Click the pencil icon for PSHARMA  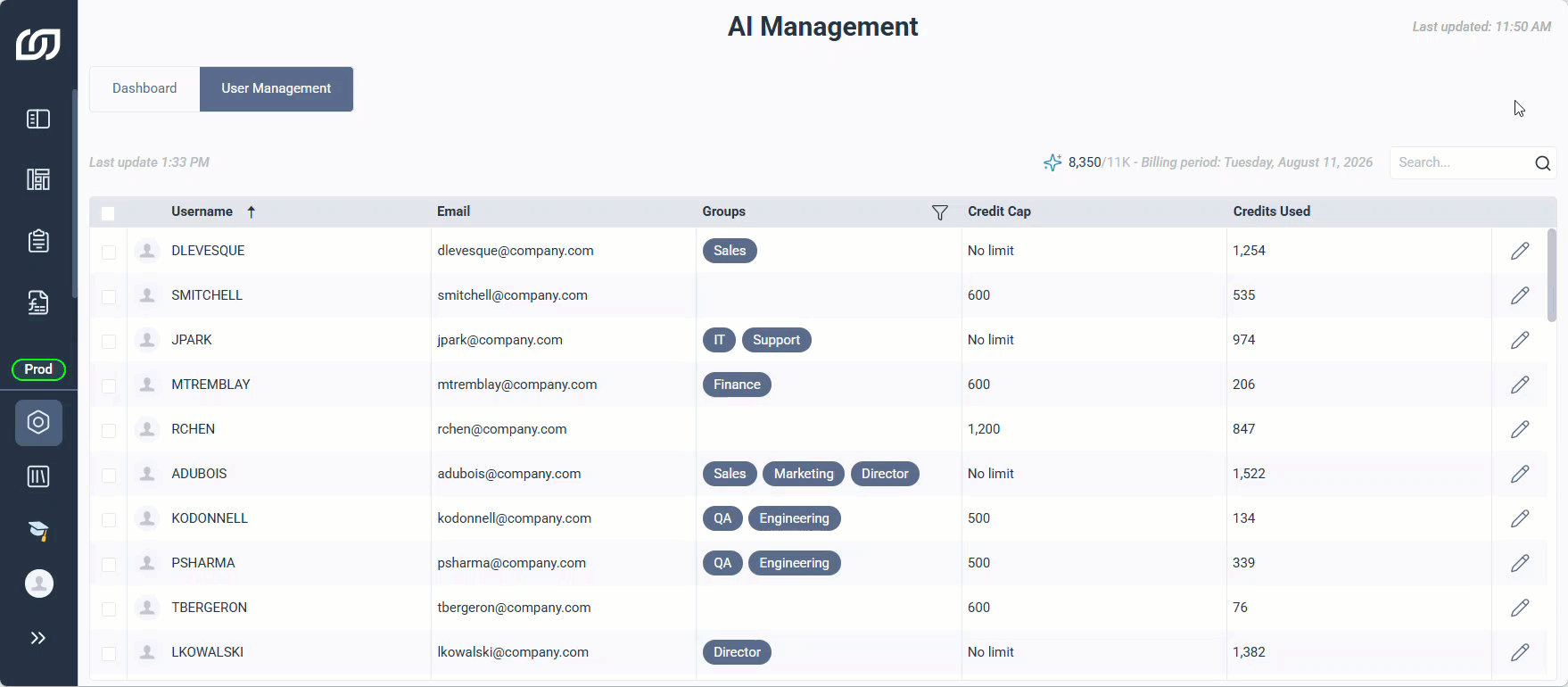pyautogui.click(x=1520, y=563)
